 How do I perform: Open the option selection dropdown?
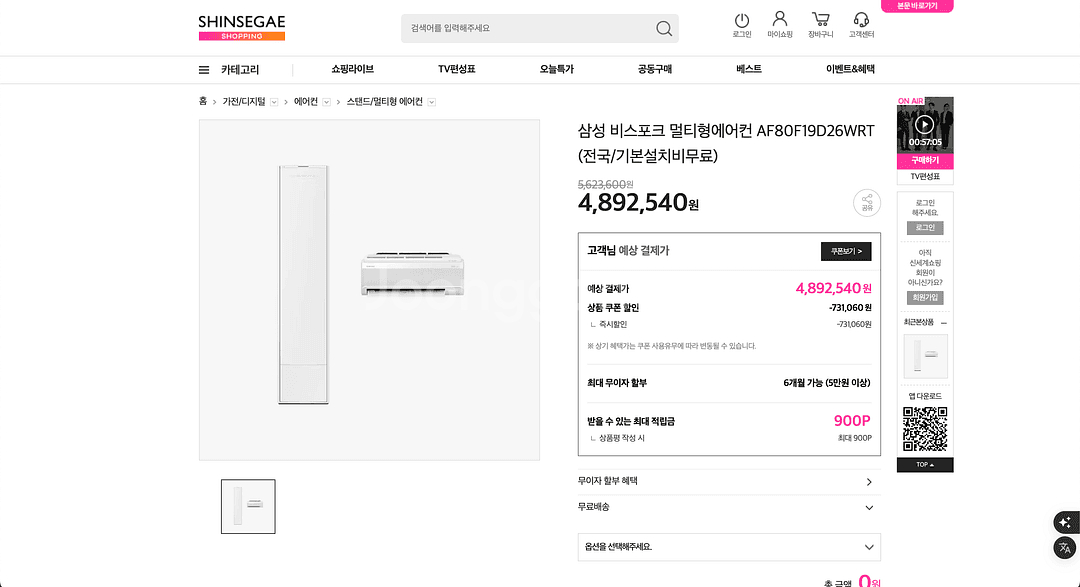(x=729, y=547)
